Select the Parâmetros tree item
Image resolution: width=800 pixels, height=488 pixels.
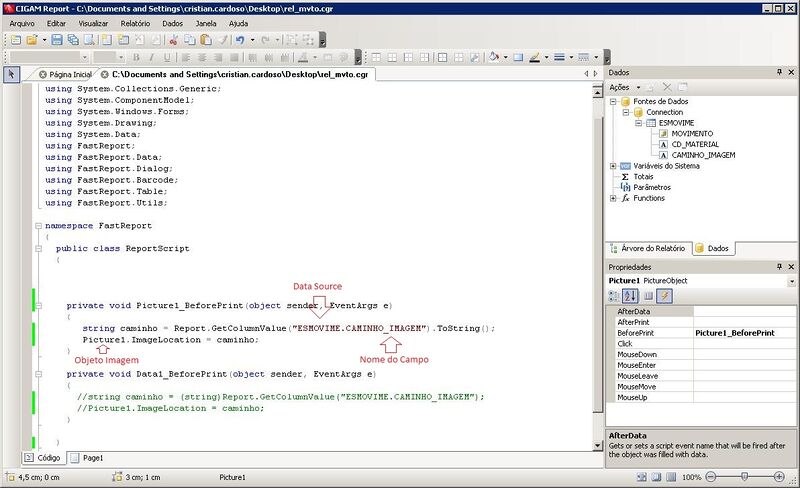pyautogui.click(x=652, y=187)
